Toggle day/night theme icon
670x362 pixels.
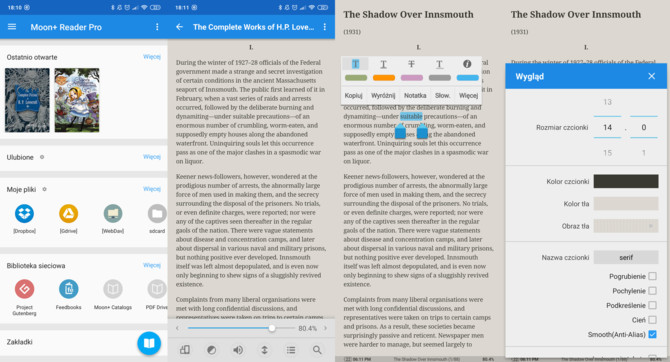[x=212, y=350]
